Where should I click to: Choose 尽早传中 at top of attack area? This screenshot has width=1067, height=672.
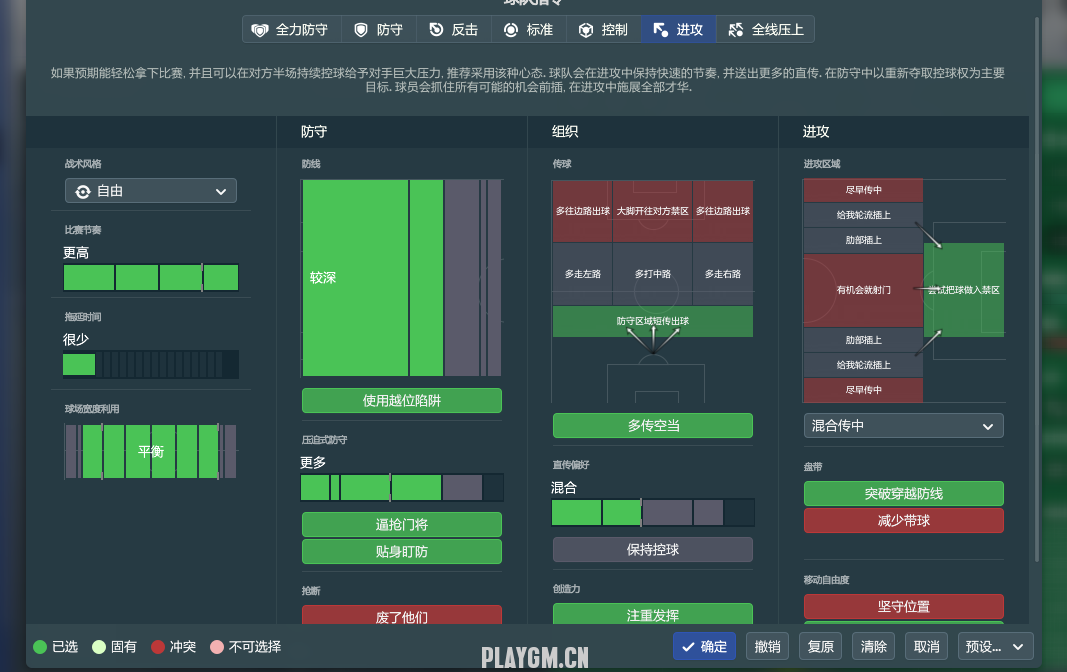pos(863,190)
